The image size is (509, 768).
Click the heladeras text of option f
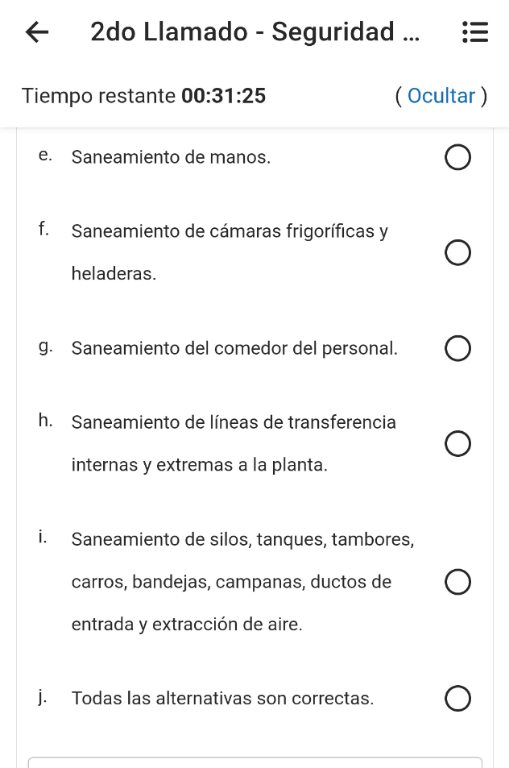coord(114,273)
